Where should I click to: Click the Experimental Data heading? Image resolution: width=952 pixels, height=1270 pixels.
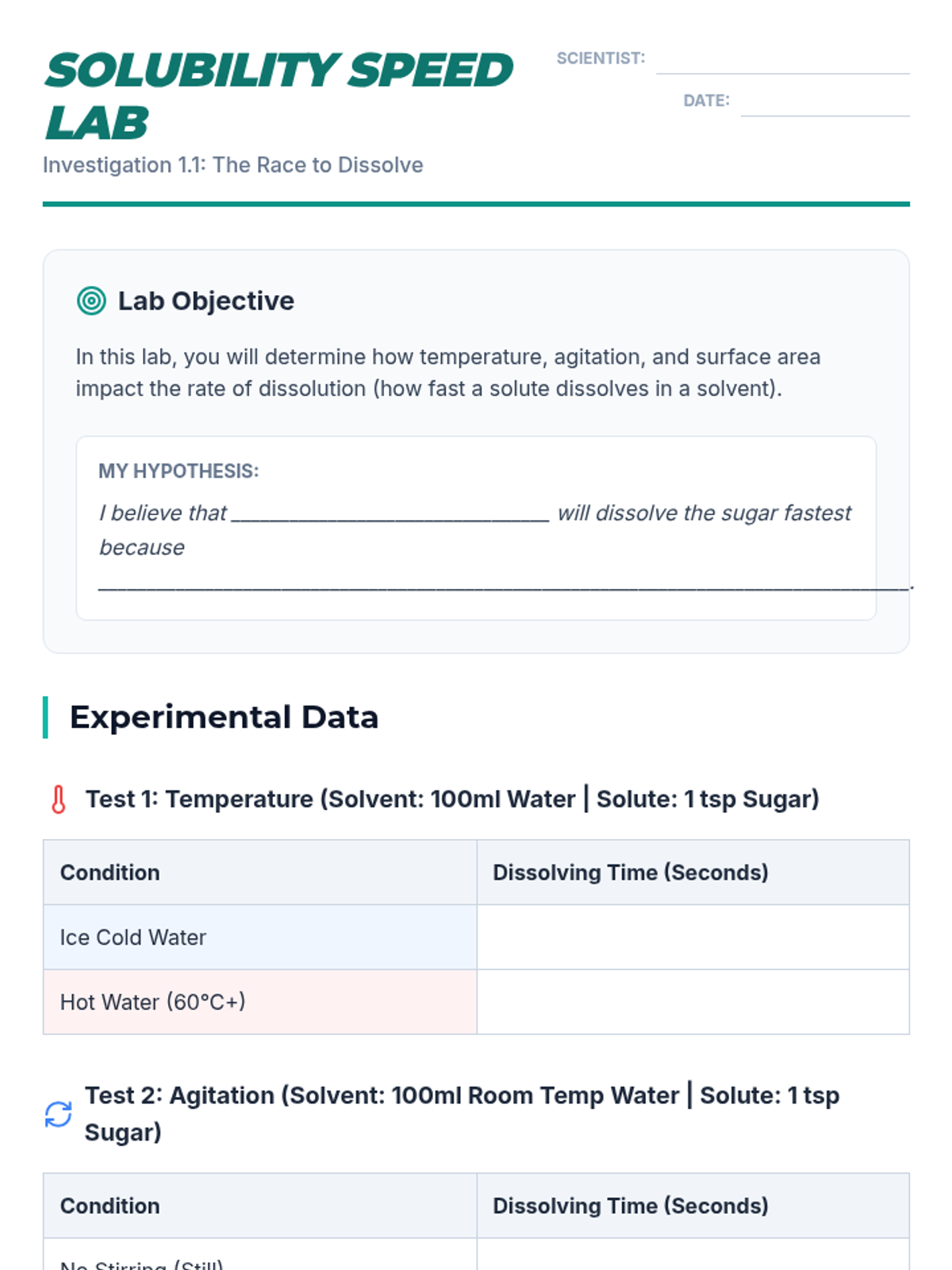pyautogui.click(x=224, y=718)
